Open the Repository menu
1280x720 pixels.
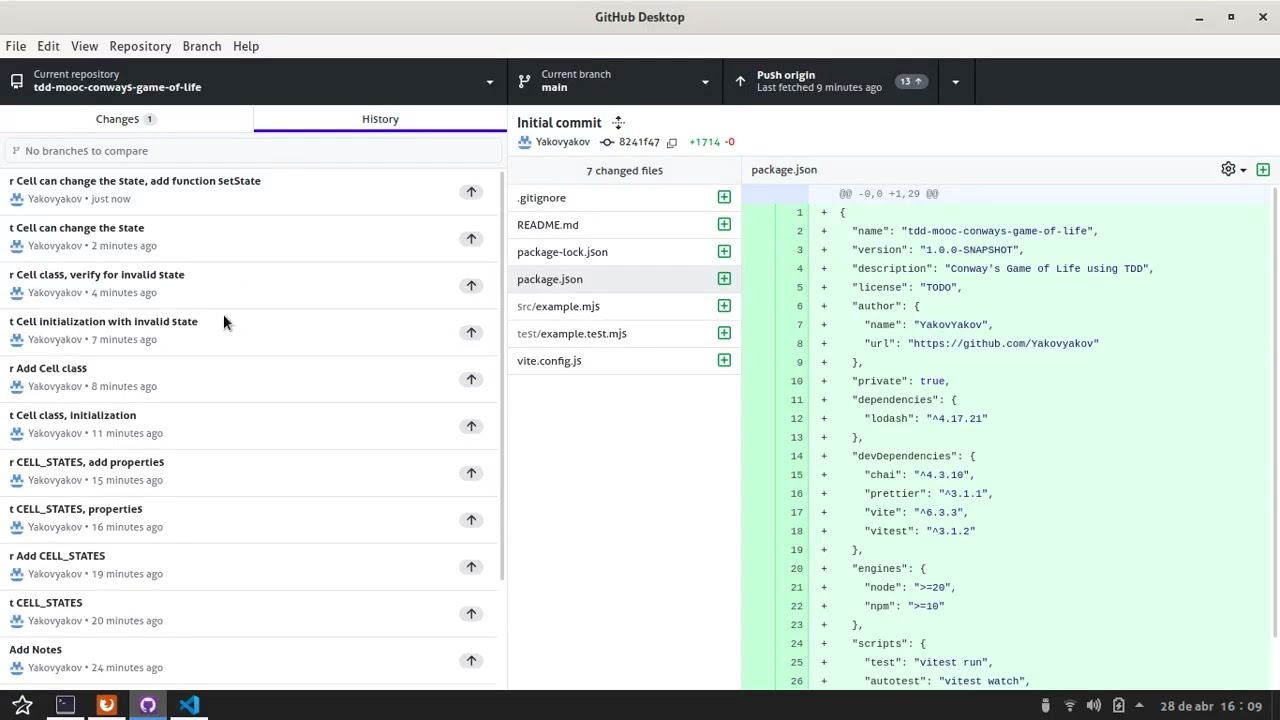(x=140, y=46)
